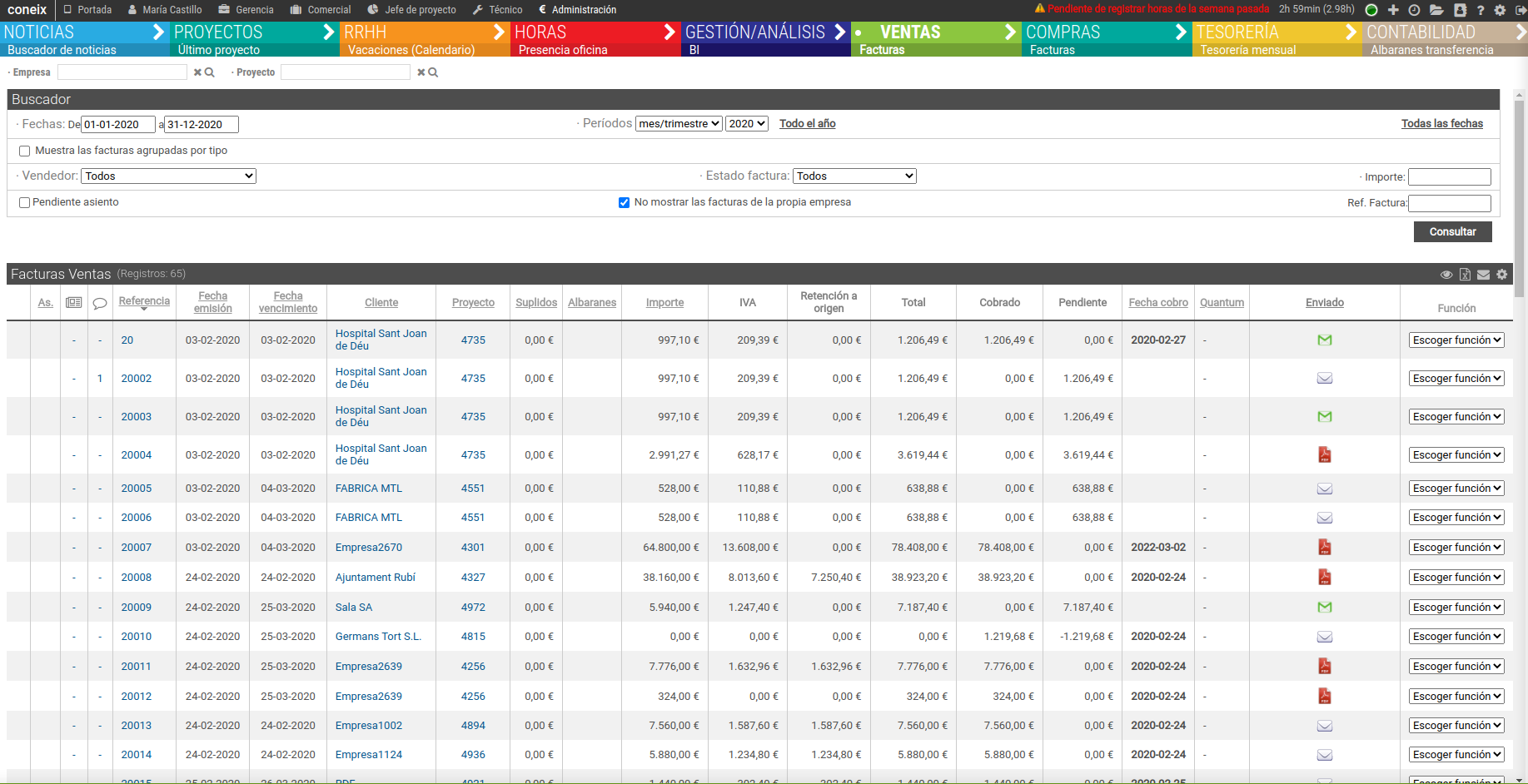Viewport: 1528px width, 784px height.
Task: Sort by the Importe column header
Action: 664,302
